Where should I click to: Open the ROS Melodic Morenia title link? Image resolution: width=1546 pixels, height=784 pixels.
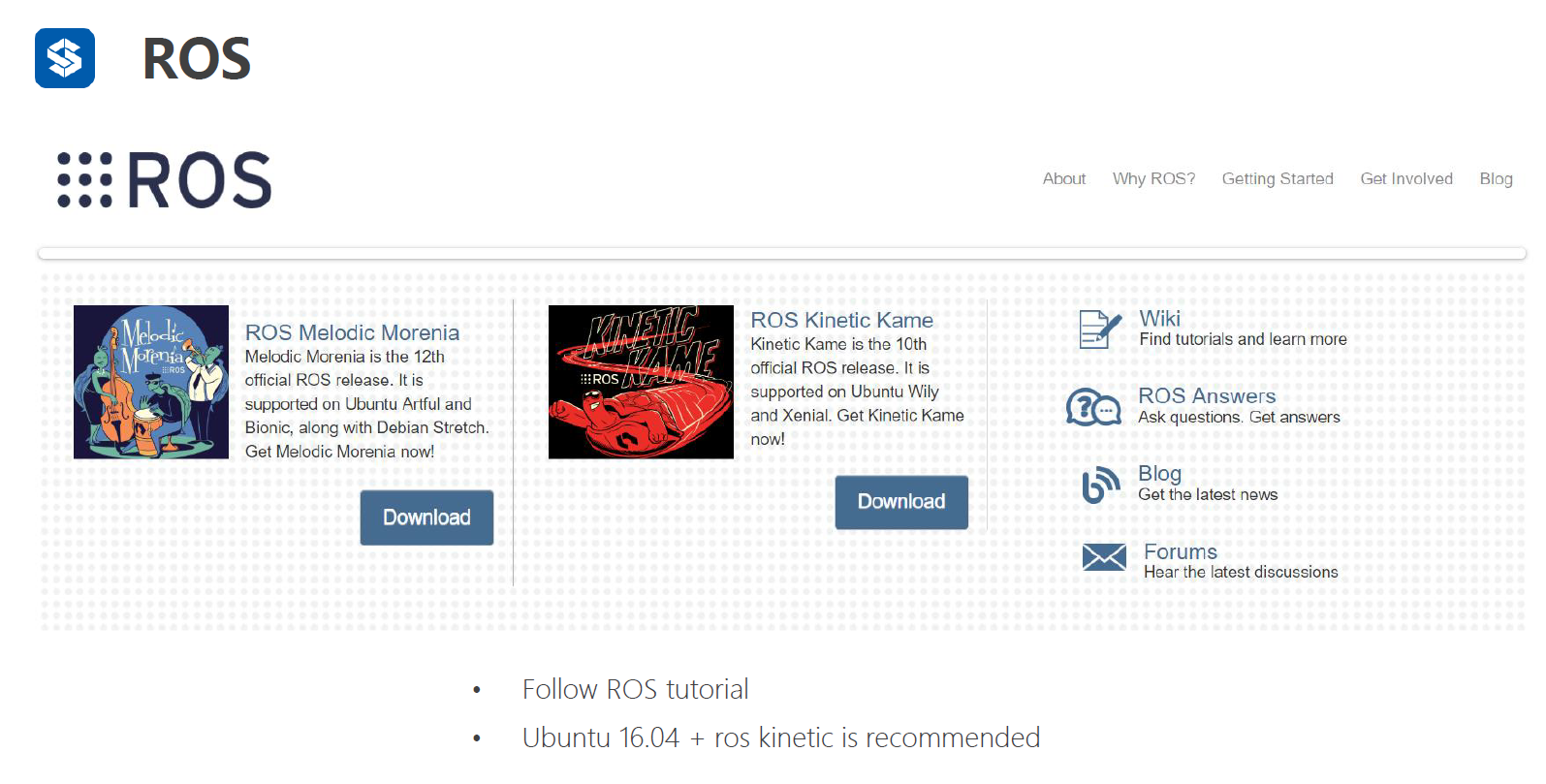click(352, 332)
